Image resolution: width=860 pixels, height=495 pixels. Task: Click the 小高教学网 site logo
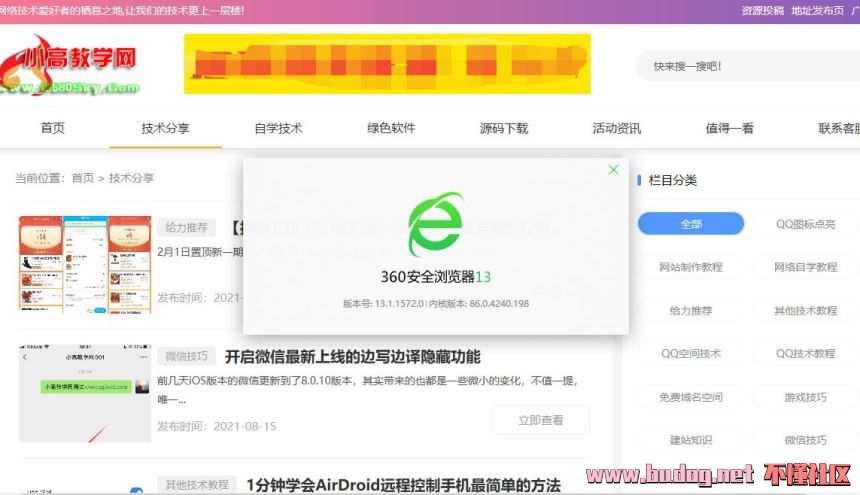(x=70, y=66)
